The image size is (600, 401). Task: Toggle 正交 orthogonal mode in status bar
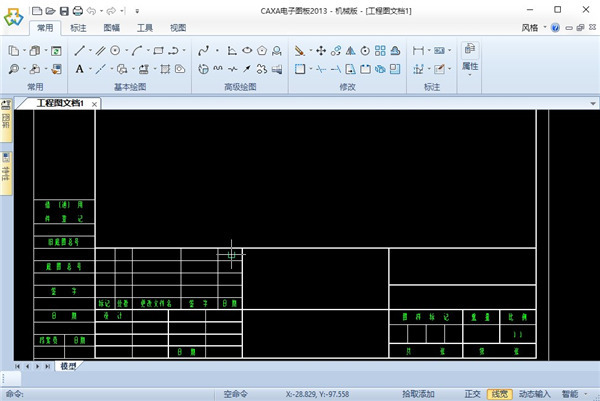(473, 394)
